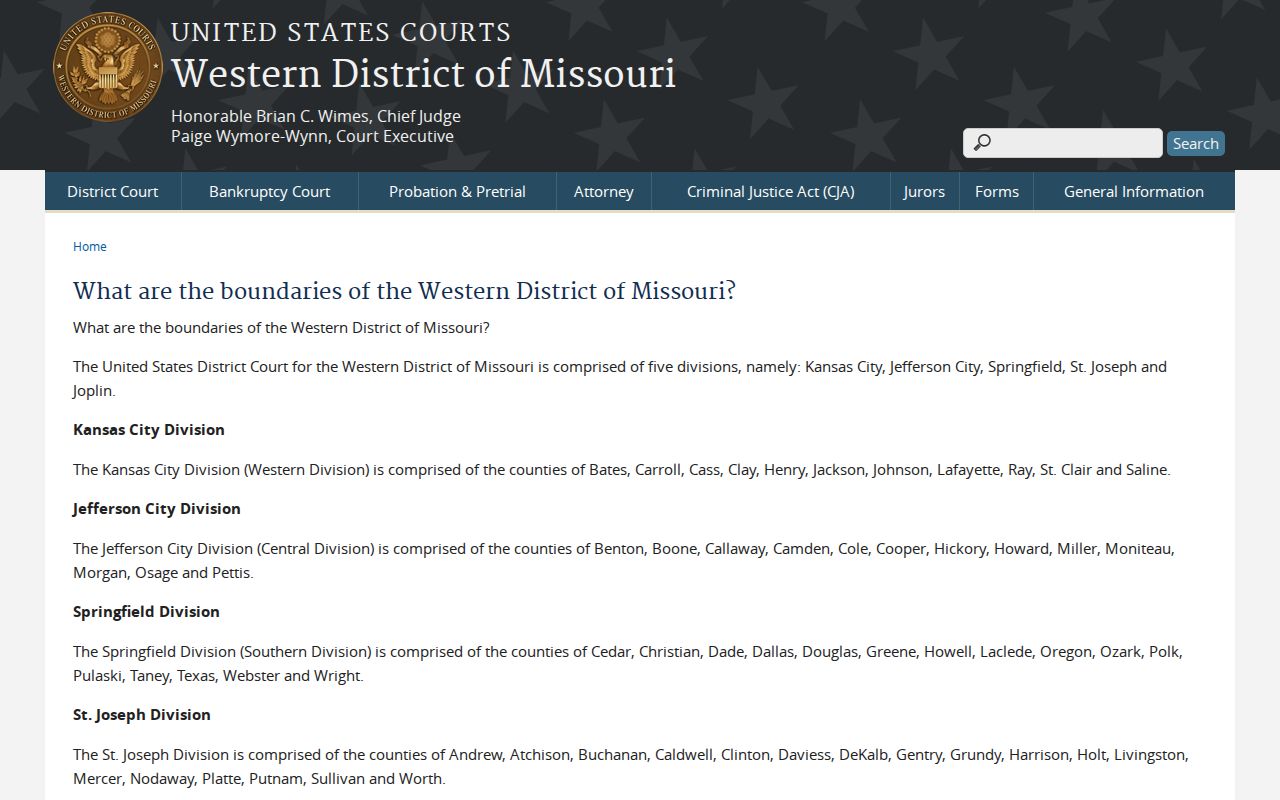1280x800 pixels.
Task: Click the Jefferson City Division heading
Action: (157, 509)
